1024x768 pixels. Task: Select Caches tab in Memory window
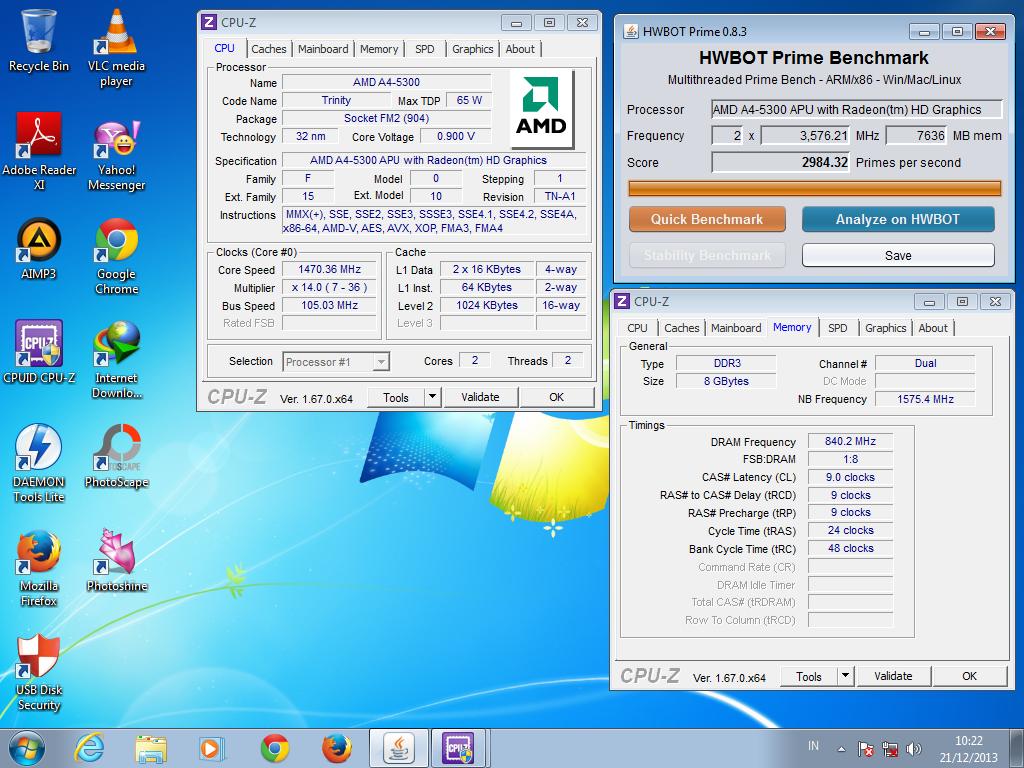682,328
